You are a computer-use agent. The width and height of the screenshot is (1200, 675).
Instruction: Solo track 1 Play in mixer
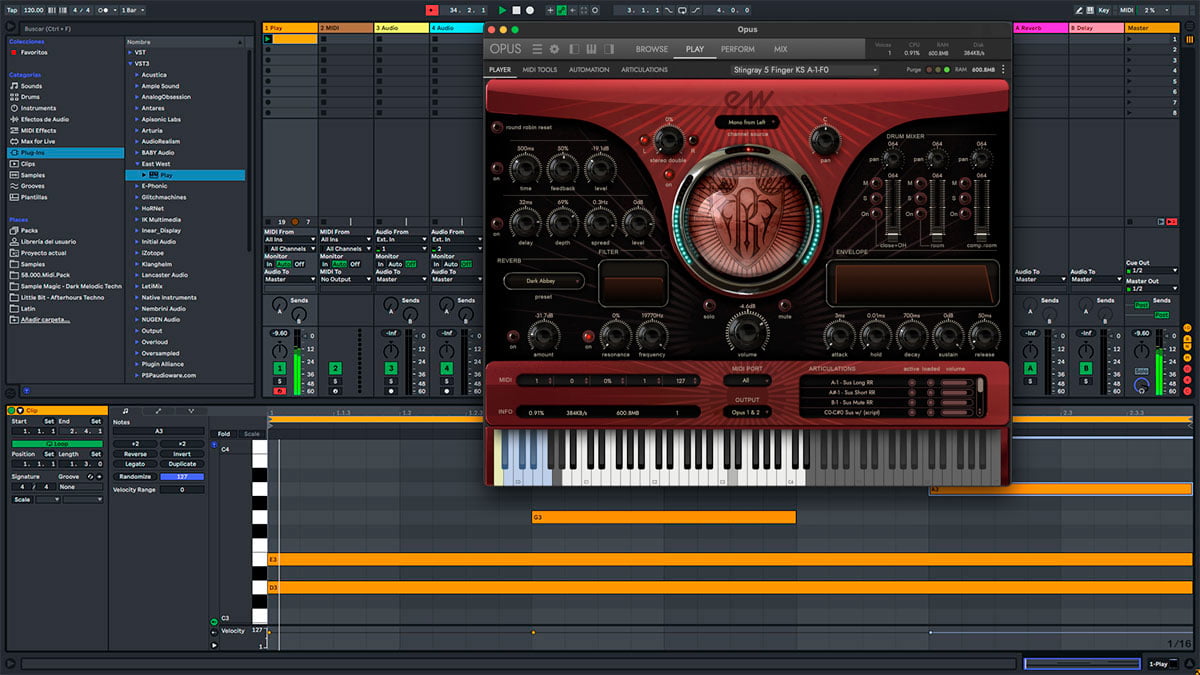point(280,381)
